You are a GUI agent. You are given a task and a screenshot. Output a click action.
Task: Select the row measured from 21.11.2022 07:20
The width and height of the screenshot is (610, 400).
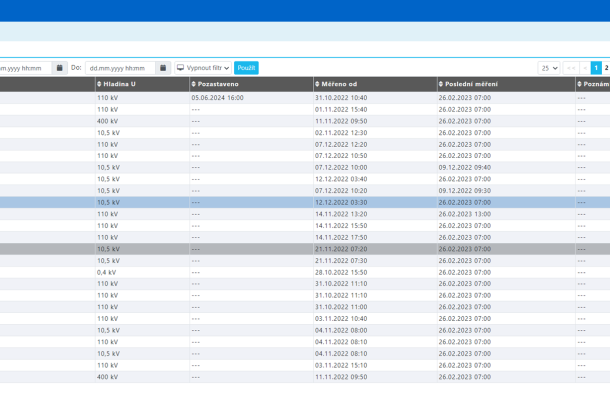pyautogui.click(x=341, y=249)
